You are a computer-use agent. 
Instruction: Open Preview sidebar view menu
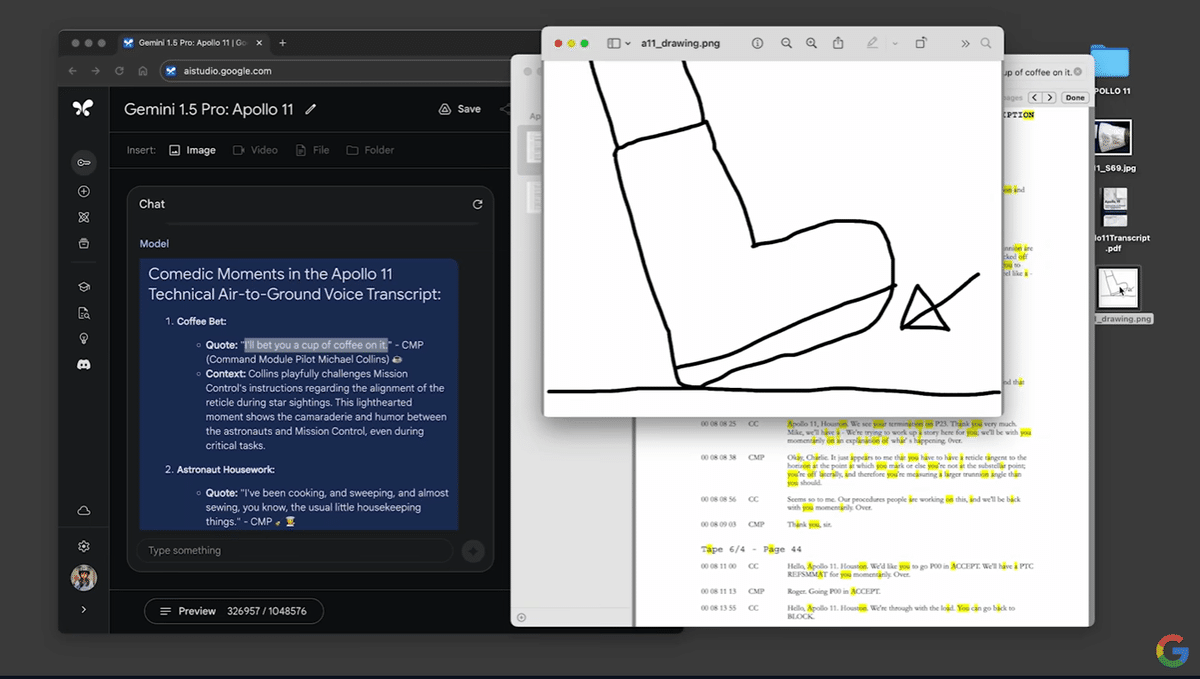click(619, 43)
